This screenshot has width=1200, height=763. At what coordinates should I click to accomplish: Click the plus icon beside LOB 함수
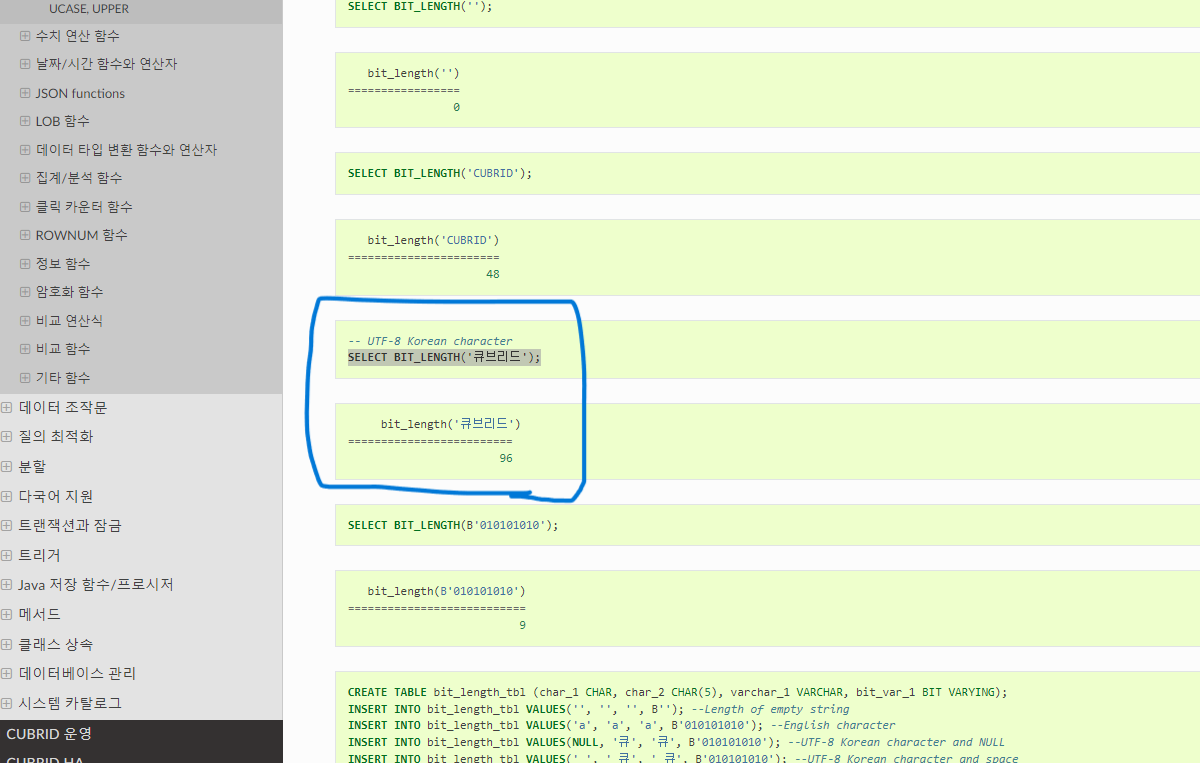pyautogui.click(x=25, y=121)
